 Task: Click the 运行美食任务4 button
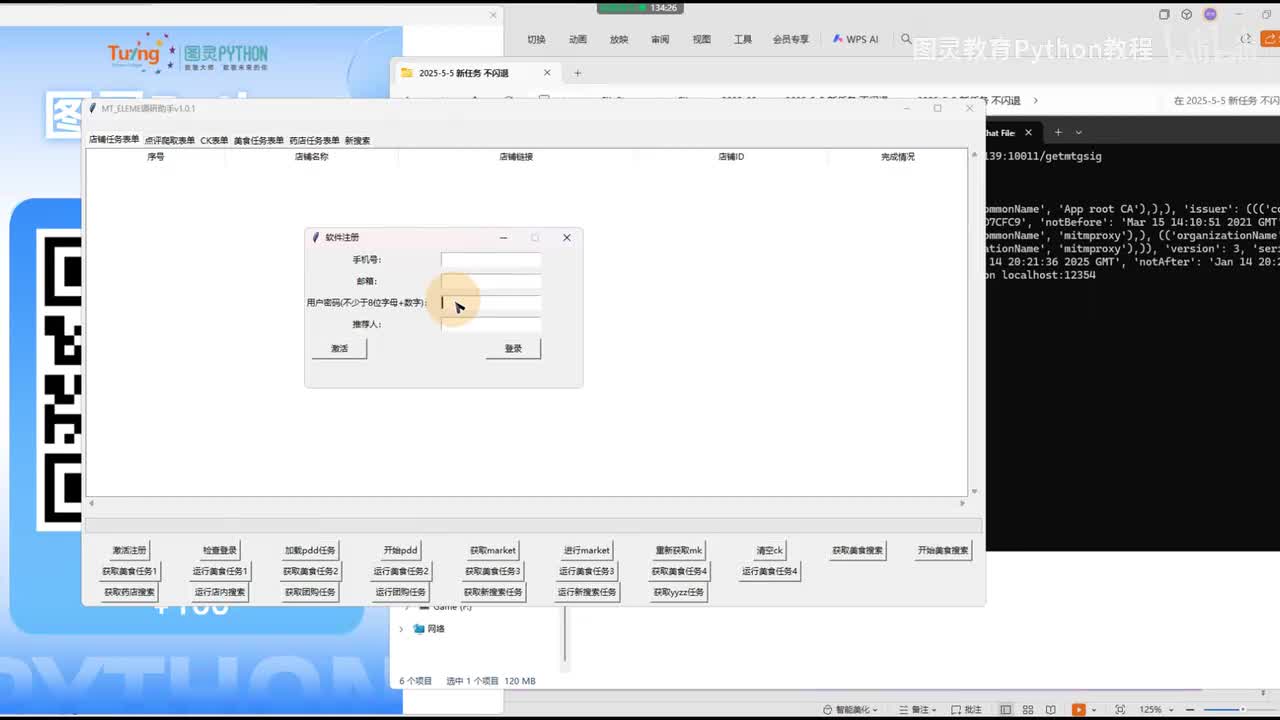tap(770, 571)
